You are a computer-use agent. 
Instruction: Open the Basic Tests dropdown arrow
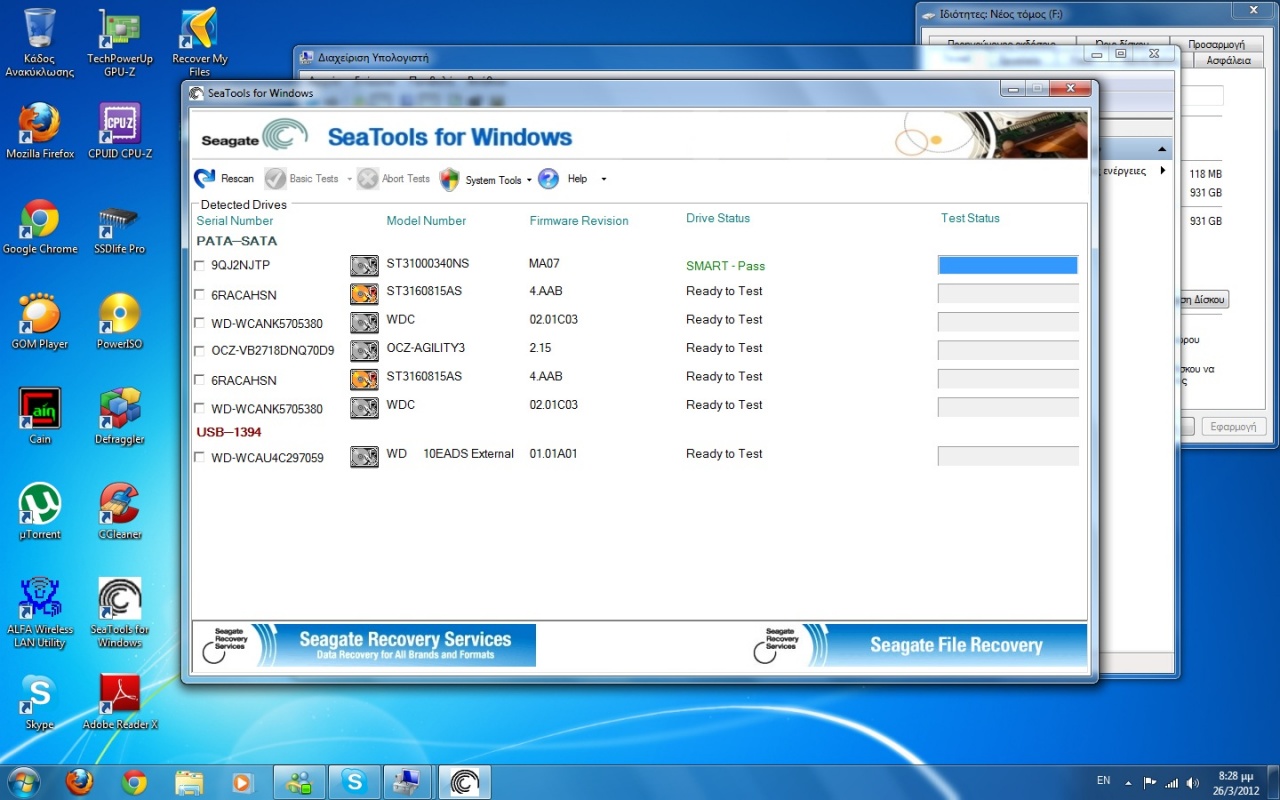pyautogui.click(x=349, y=179)
